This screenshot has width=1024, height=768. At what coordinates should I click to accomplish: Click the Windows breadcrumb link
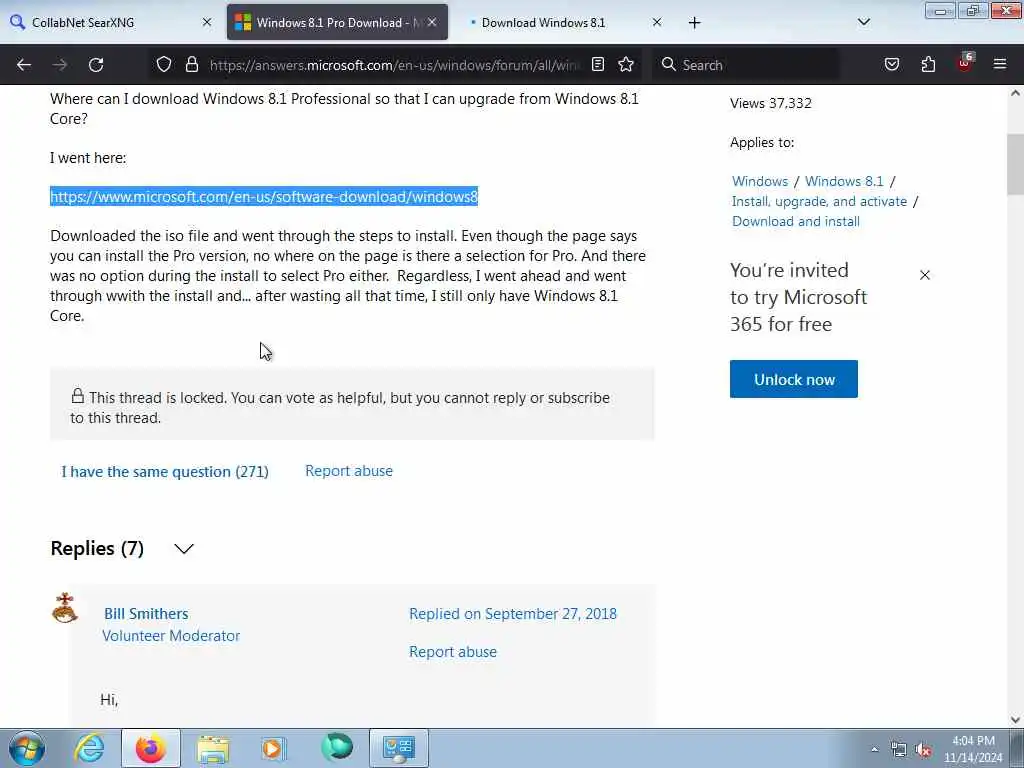pyautogui.click(x=760, y=181)
